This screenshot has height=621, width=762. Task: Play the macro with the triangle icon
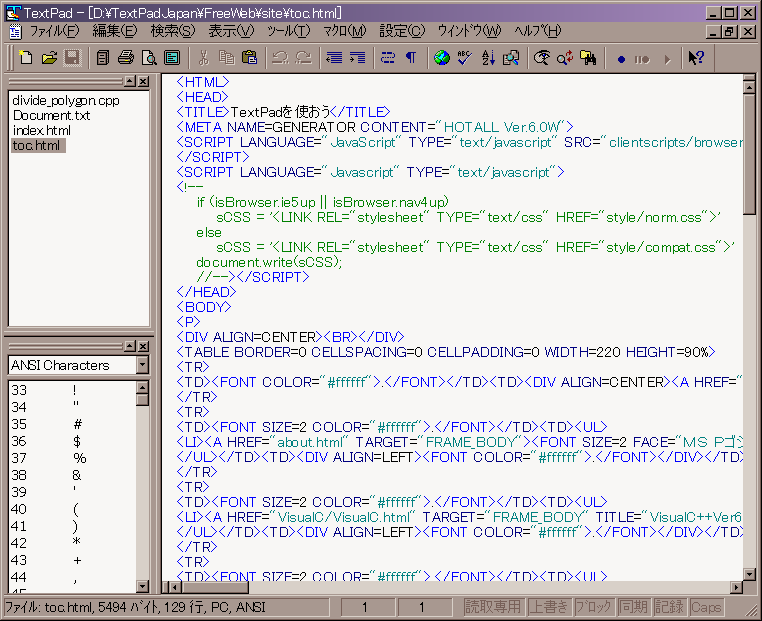pyautogui.click(x=667, y=59)
